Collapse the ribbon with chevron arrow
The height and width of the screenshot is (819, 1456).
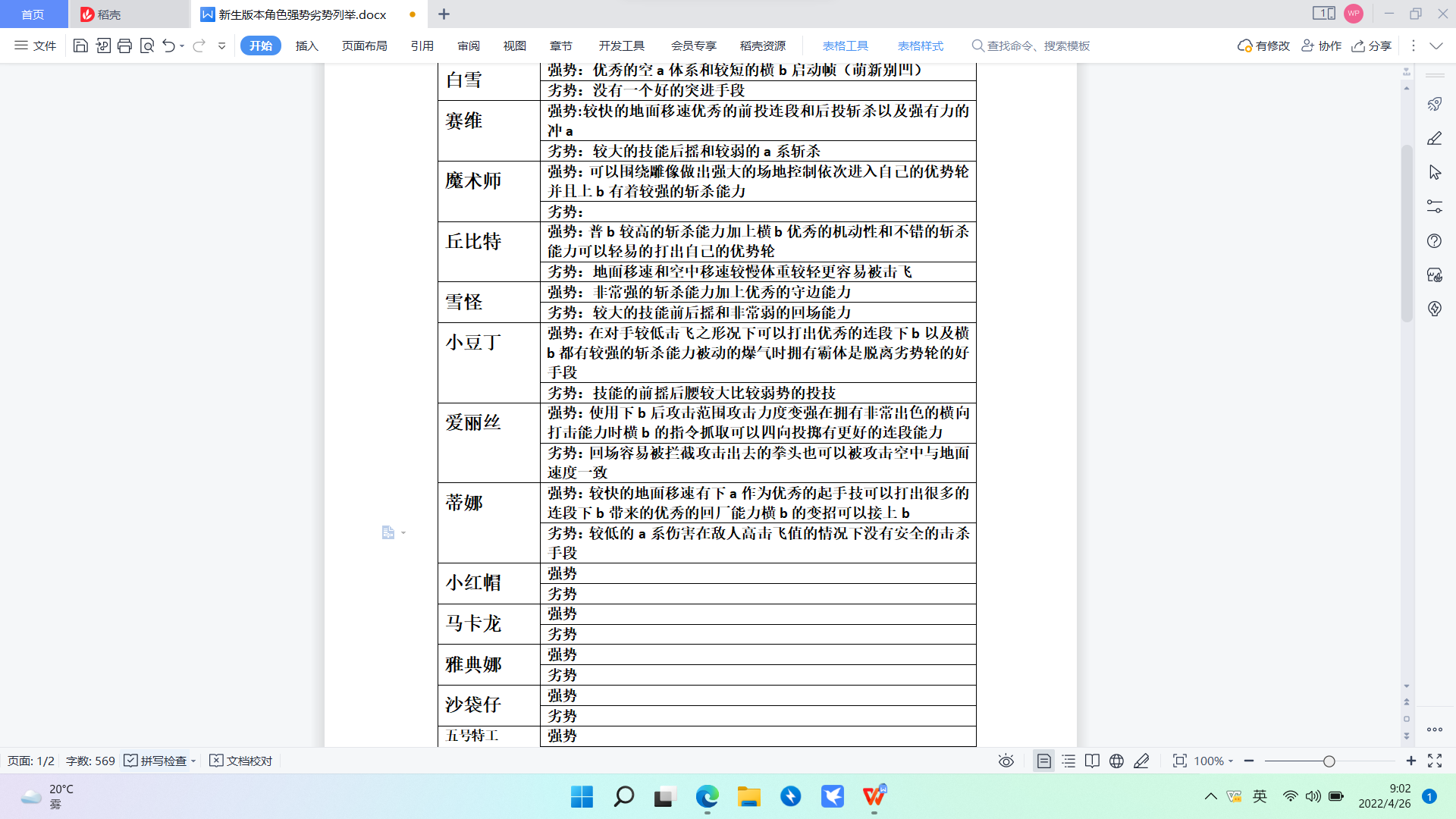click(x=1436, y=45)
